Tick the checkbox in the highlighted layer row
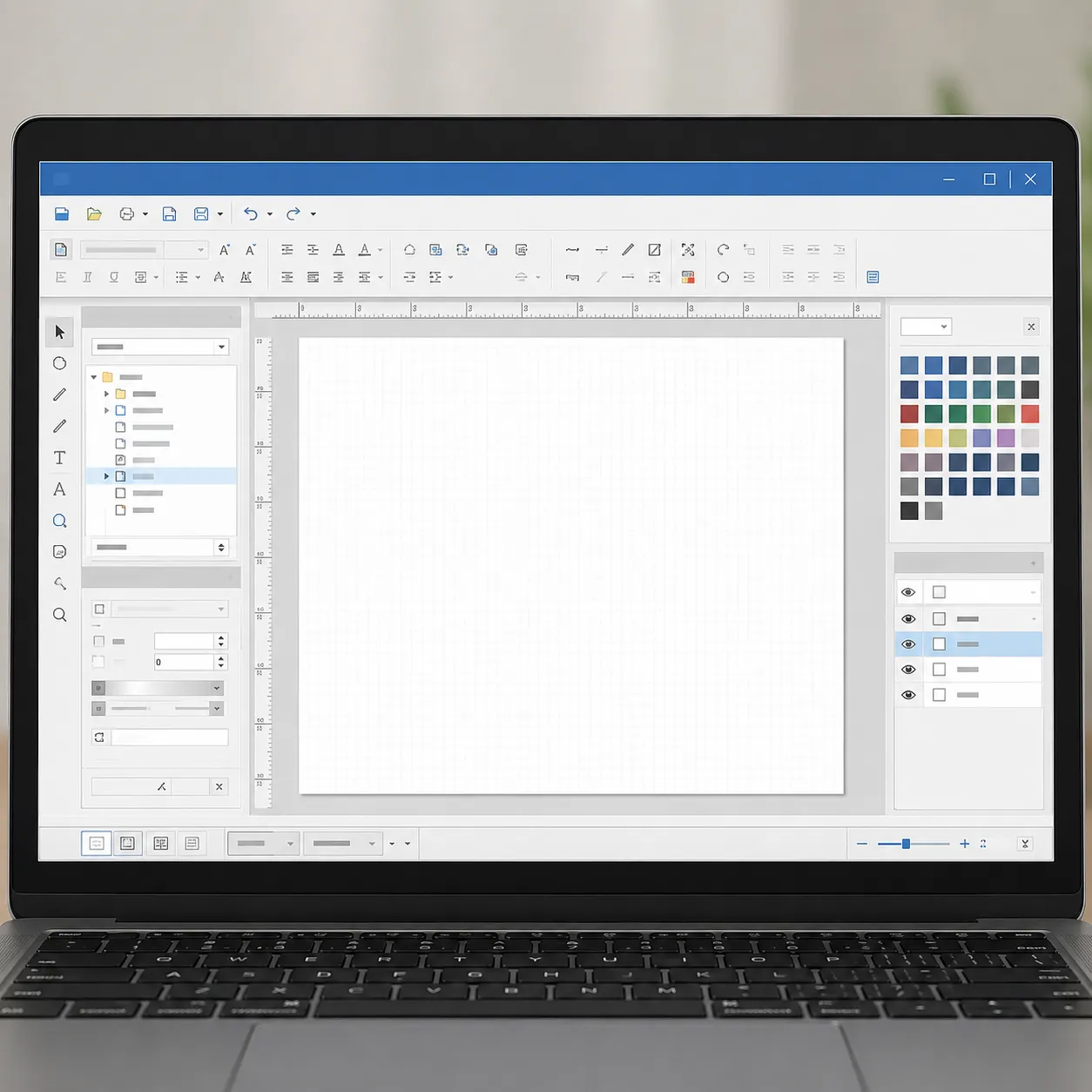The width and height of the screenshot is (1092, 1092). [x=939, y=644]
